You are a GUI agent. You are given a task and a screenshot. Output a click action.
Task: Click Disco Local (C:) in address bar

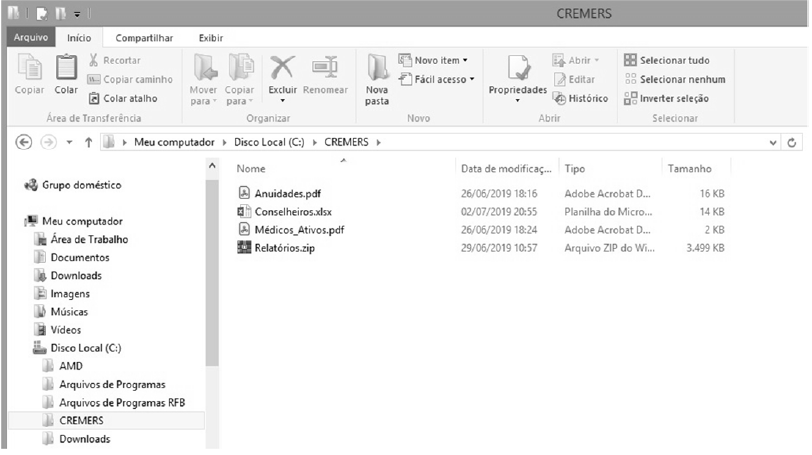(269, 142)
